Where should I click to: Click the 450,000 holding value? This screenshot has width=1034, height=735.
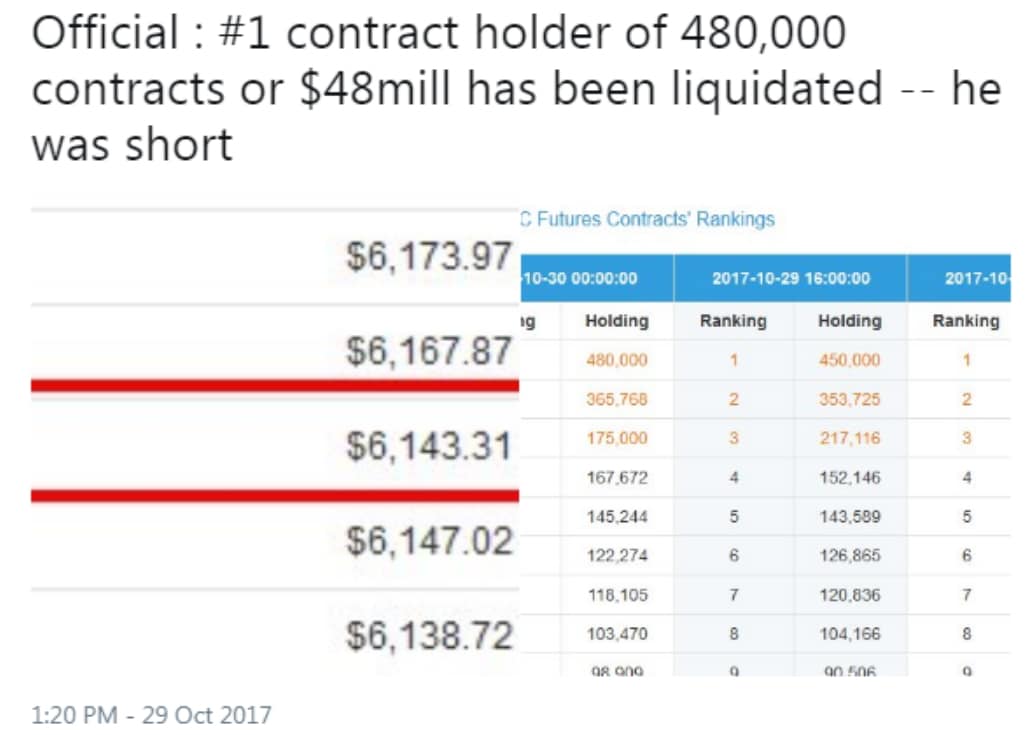point(849,360)
